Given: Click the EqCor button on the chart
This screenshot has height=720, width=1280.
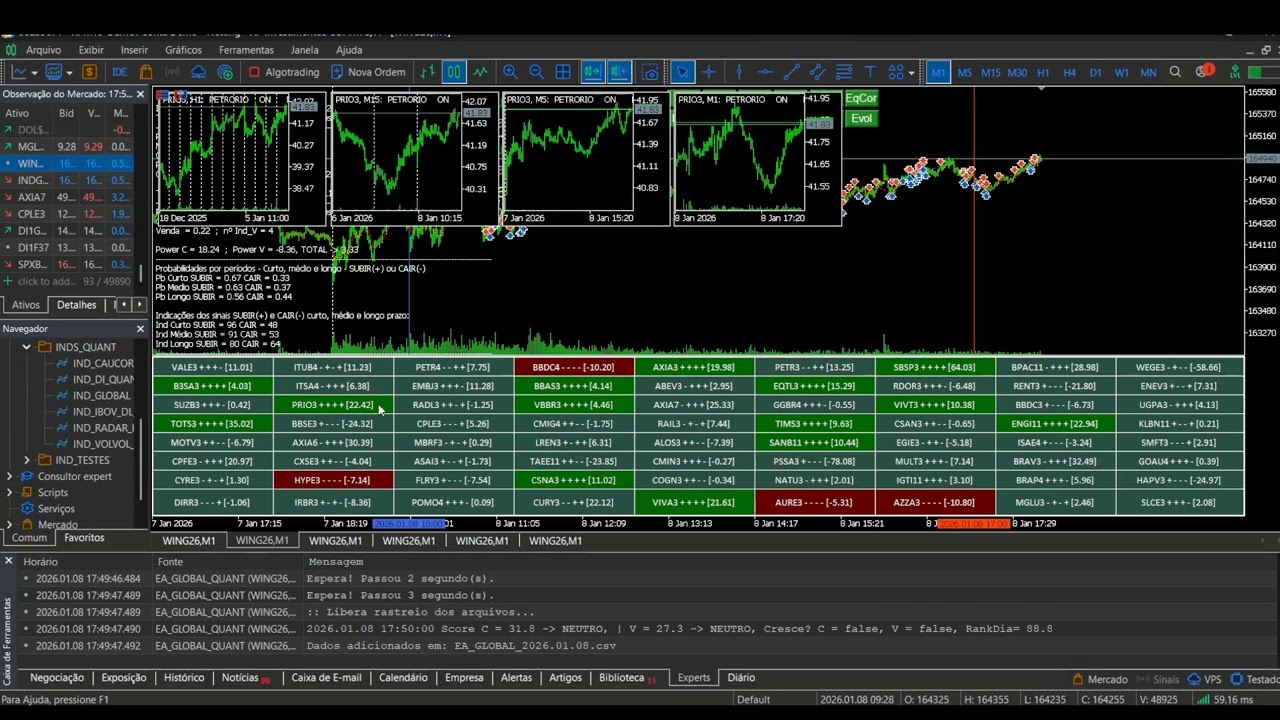Looking at the screenshot, I should click(x=861, y=98).
